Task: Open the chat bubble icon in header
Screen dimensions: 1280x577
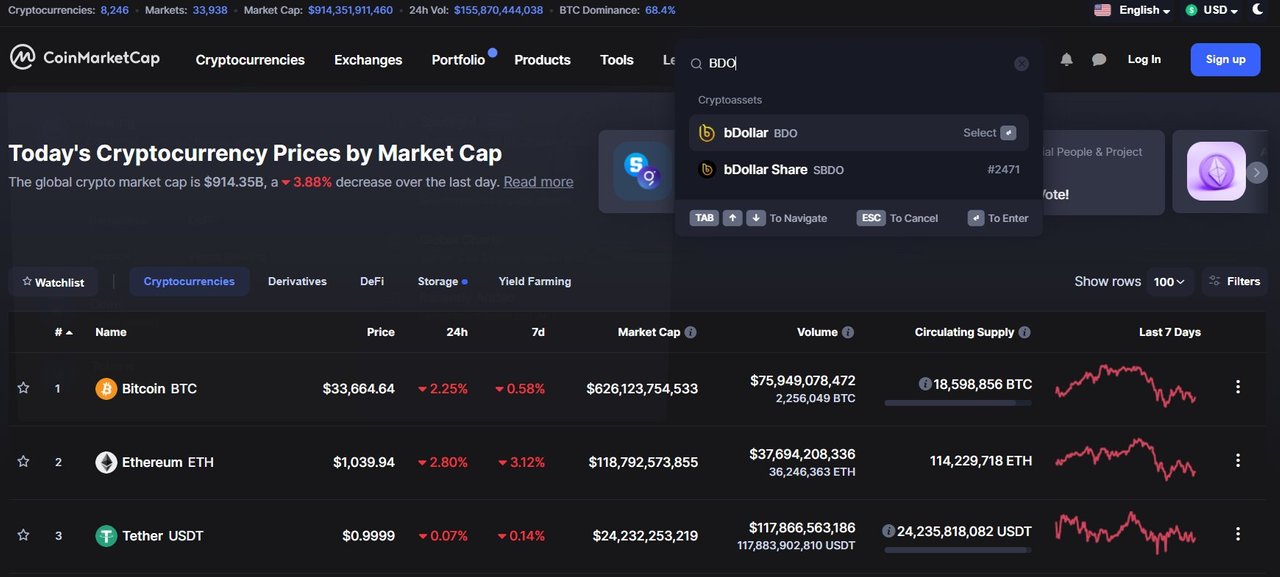Action: [1099, 60]
